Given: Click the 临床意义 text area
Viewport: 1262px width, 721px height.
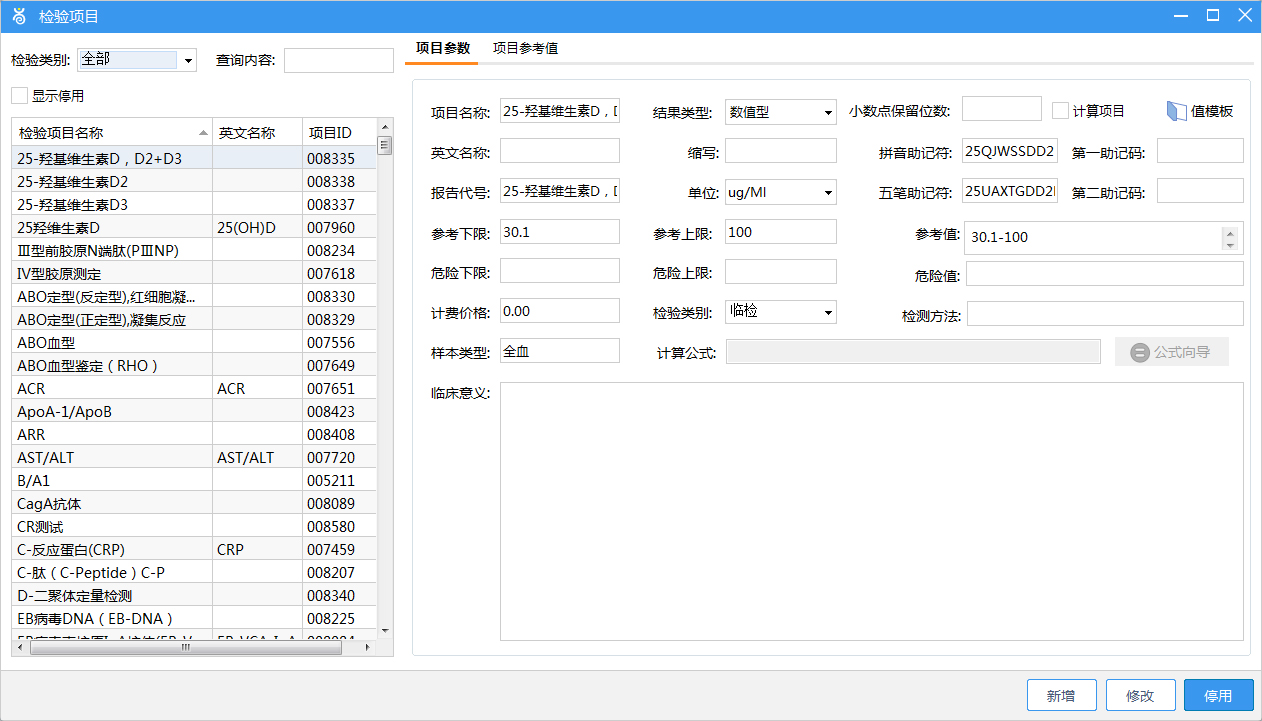Looking at the screenshot, I should pyautogui.click(x=871, y=511).
